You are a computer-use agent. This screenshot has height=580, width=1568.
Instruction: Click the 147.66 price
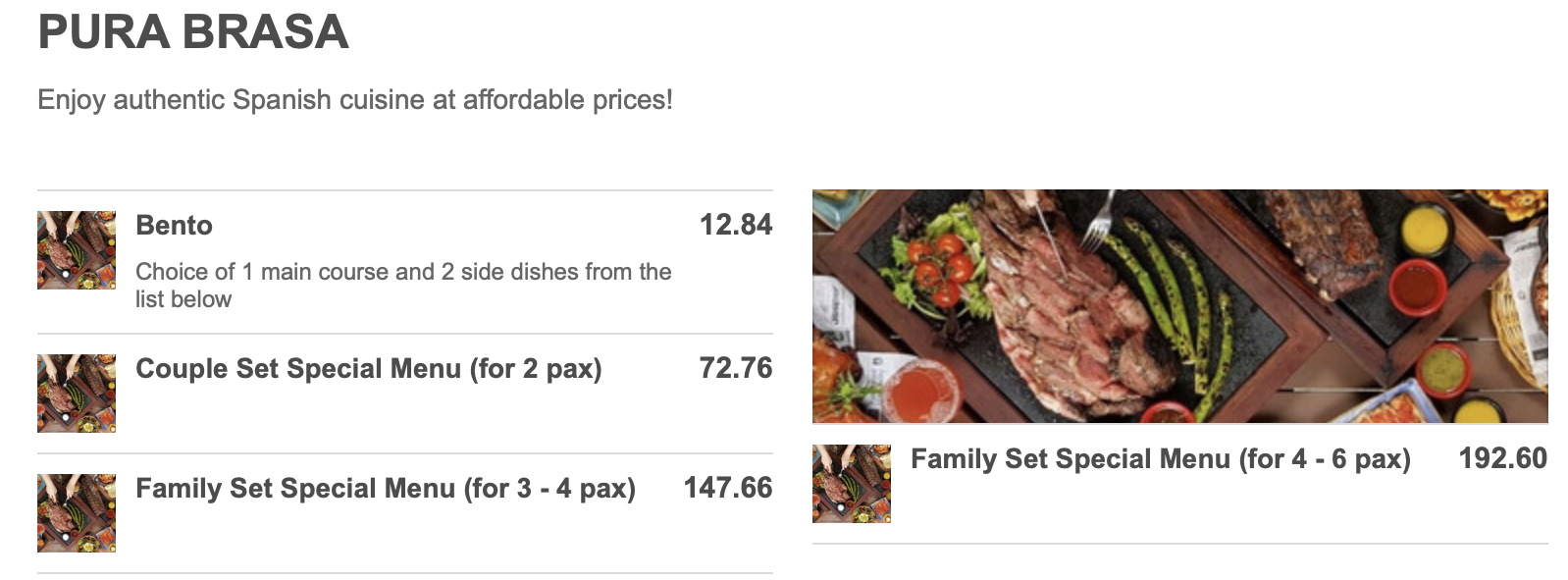(x=727, y=488)
